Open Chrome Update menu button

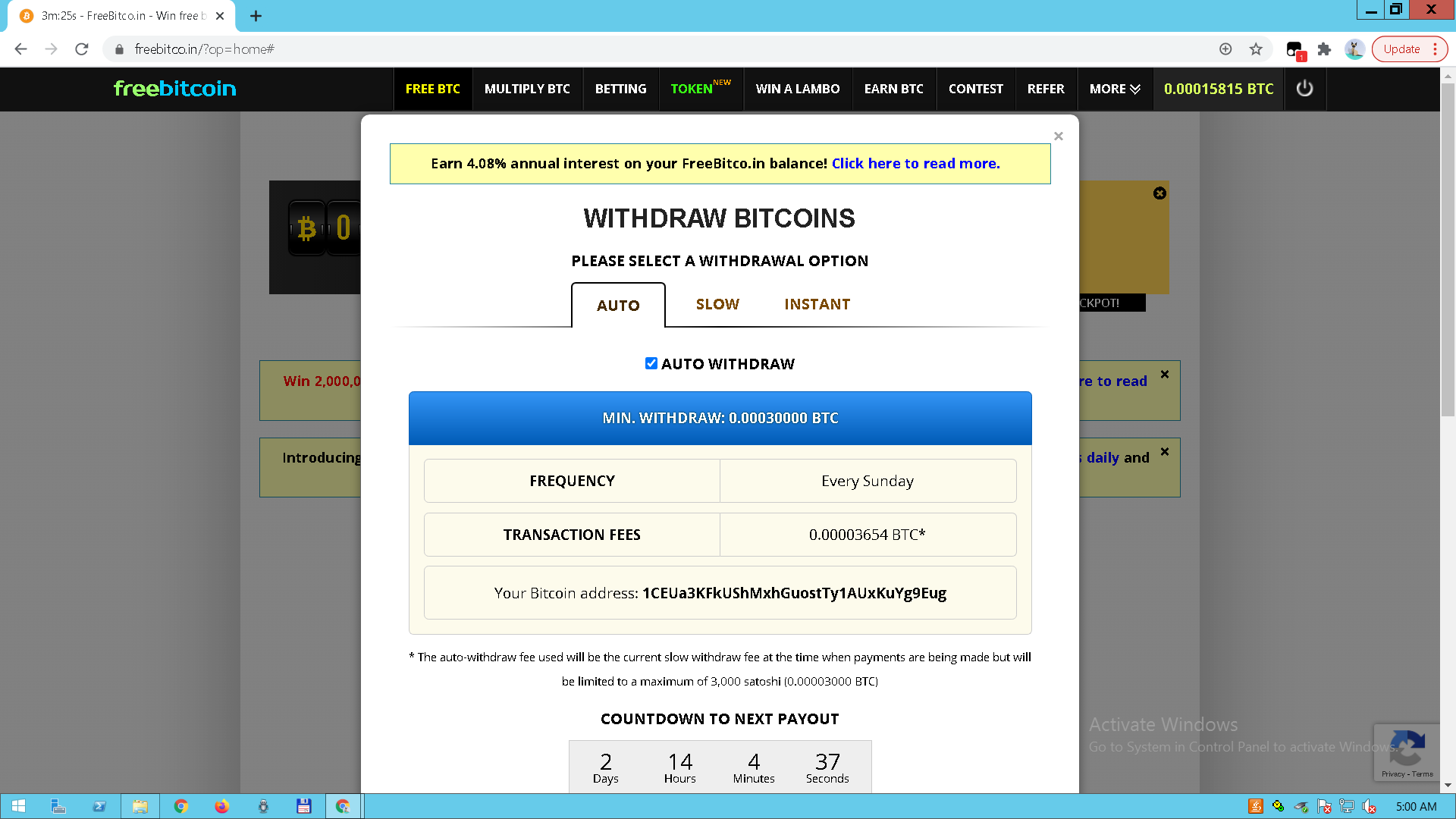(x=1409, y=49)
